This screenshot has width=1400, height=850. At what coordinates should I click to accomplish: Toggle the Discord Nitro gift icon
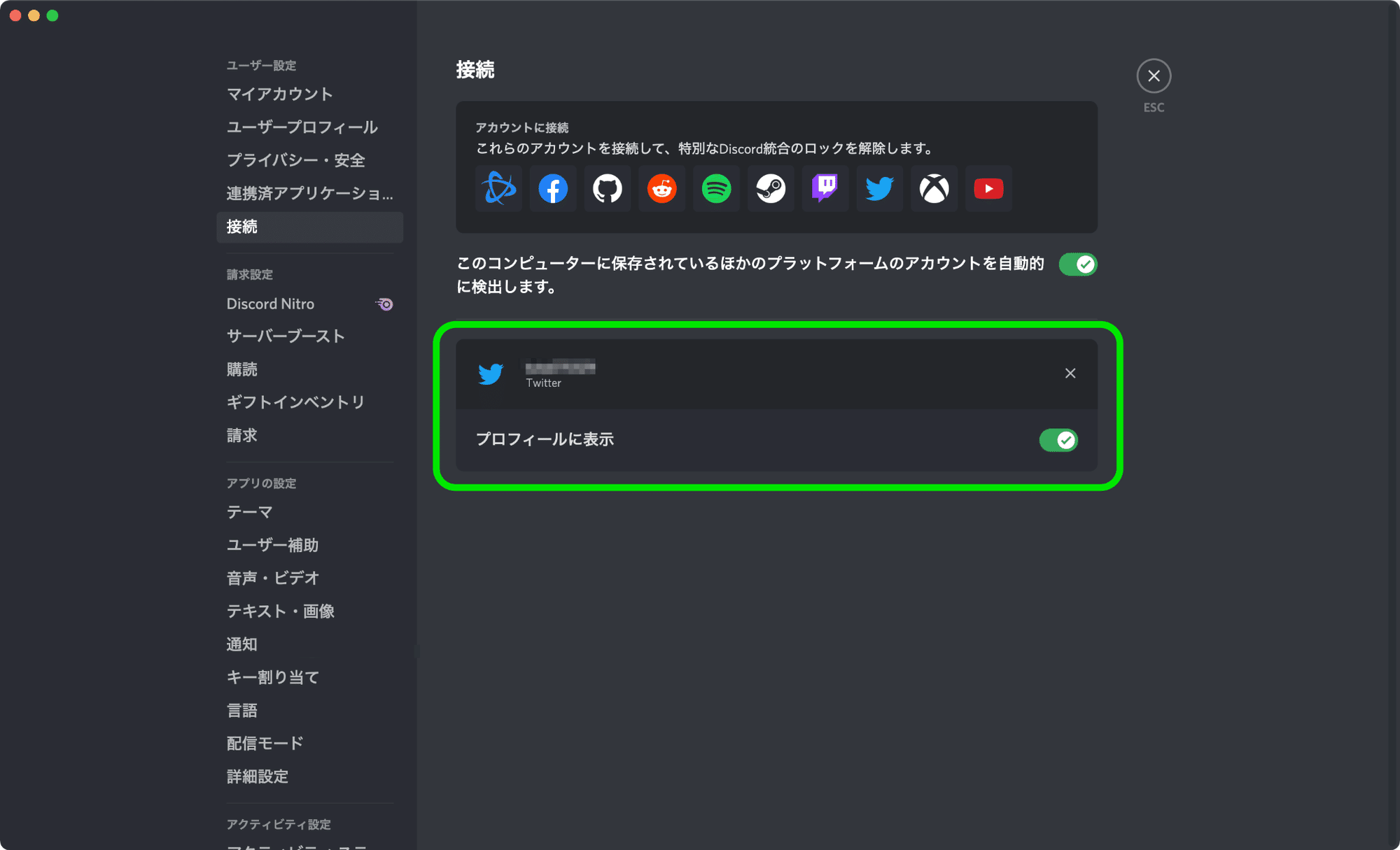(x=384, y=304)
